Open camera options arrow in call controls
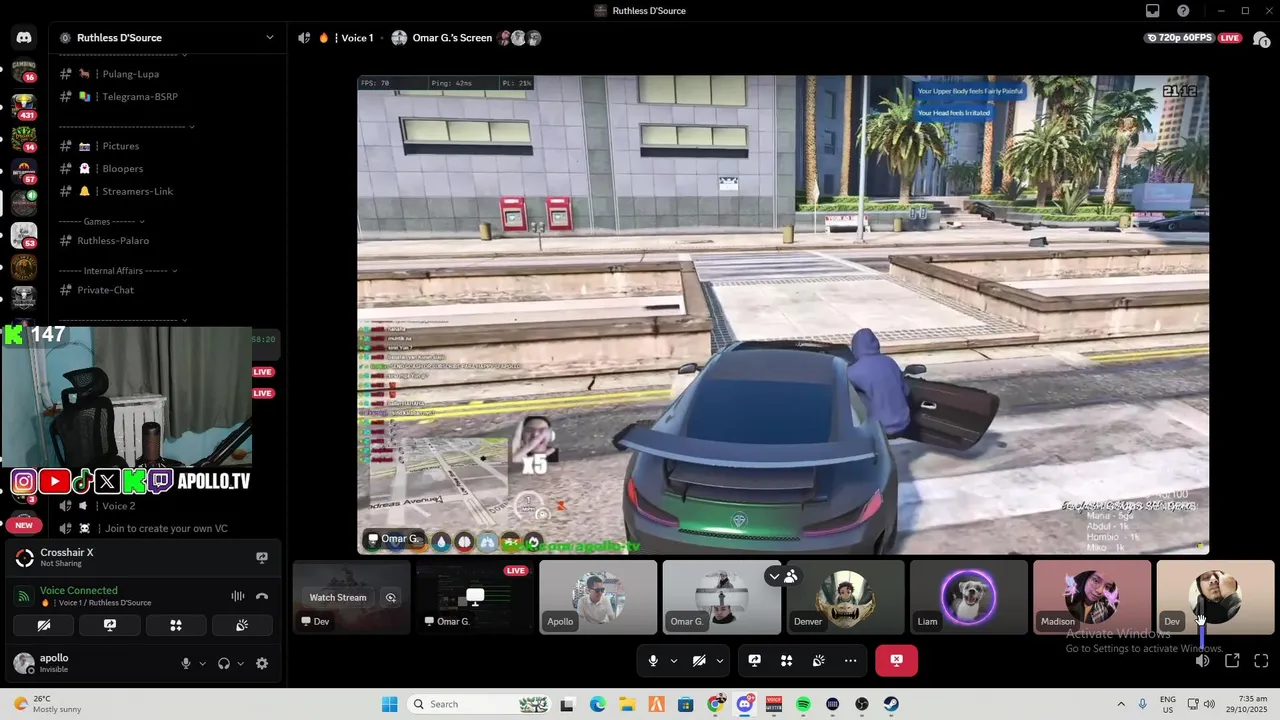 pos(719,660)
